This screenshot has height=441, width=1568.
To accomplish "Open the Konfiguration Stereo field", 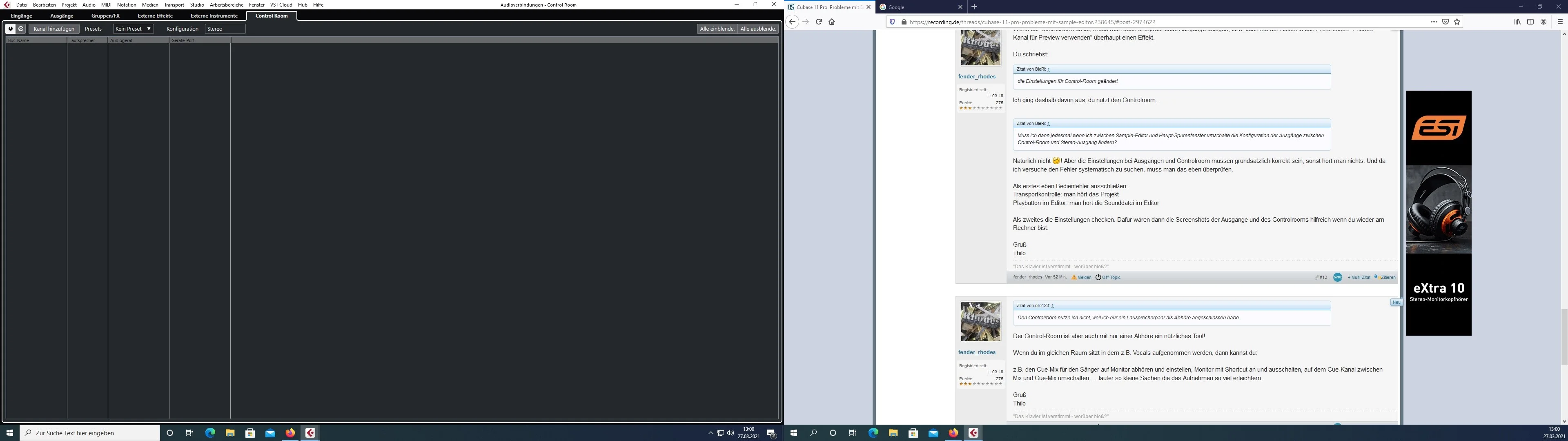I will pos(225,29).
